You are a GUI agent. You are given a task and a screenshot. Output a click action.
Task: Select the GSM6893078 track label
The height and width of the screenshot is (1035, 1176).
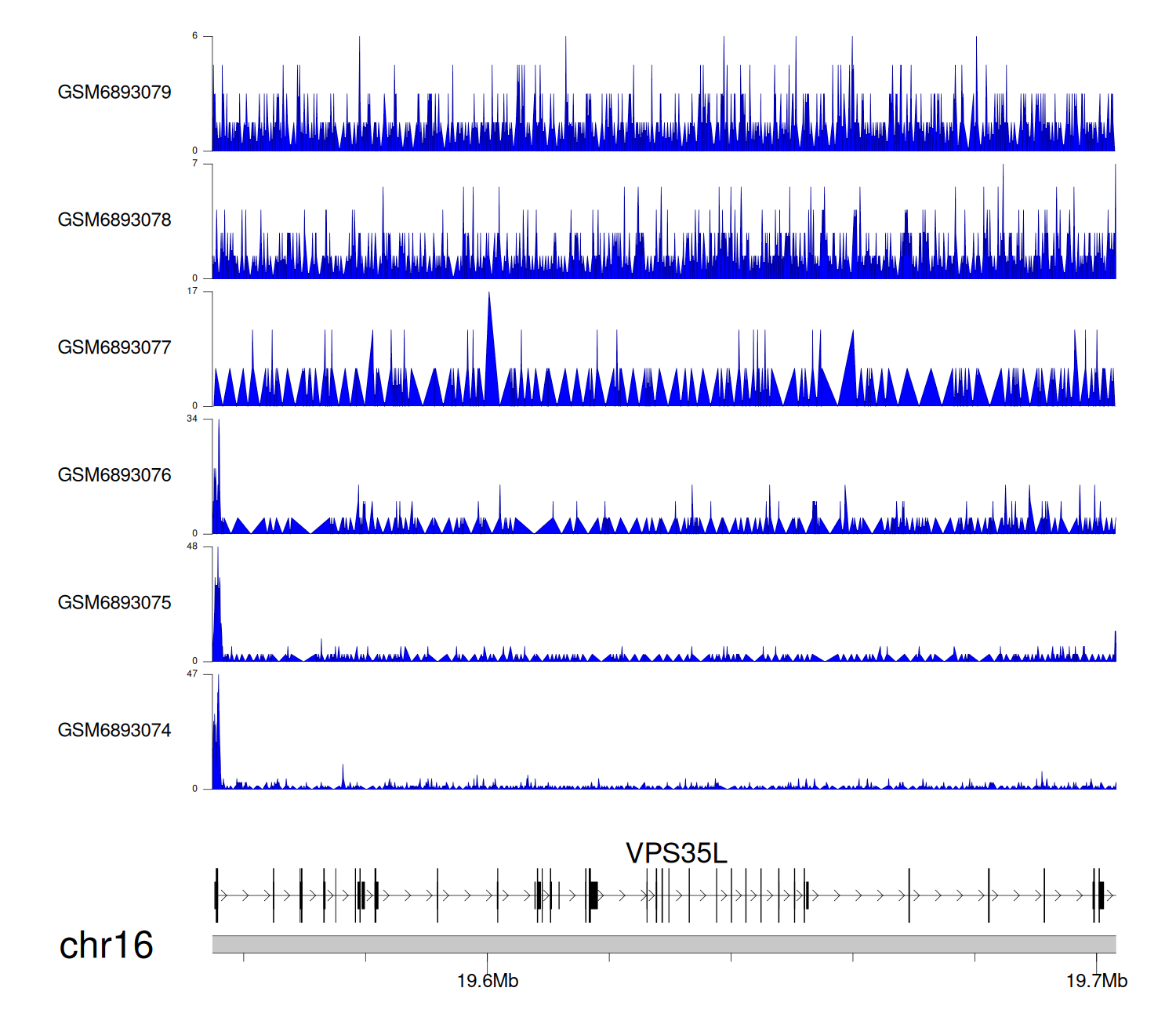click(x=114, y=220)
